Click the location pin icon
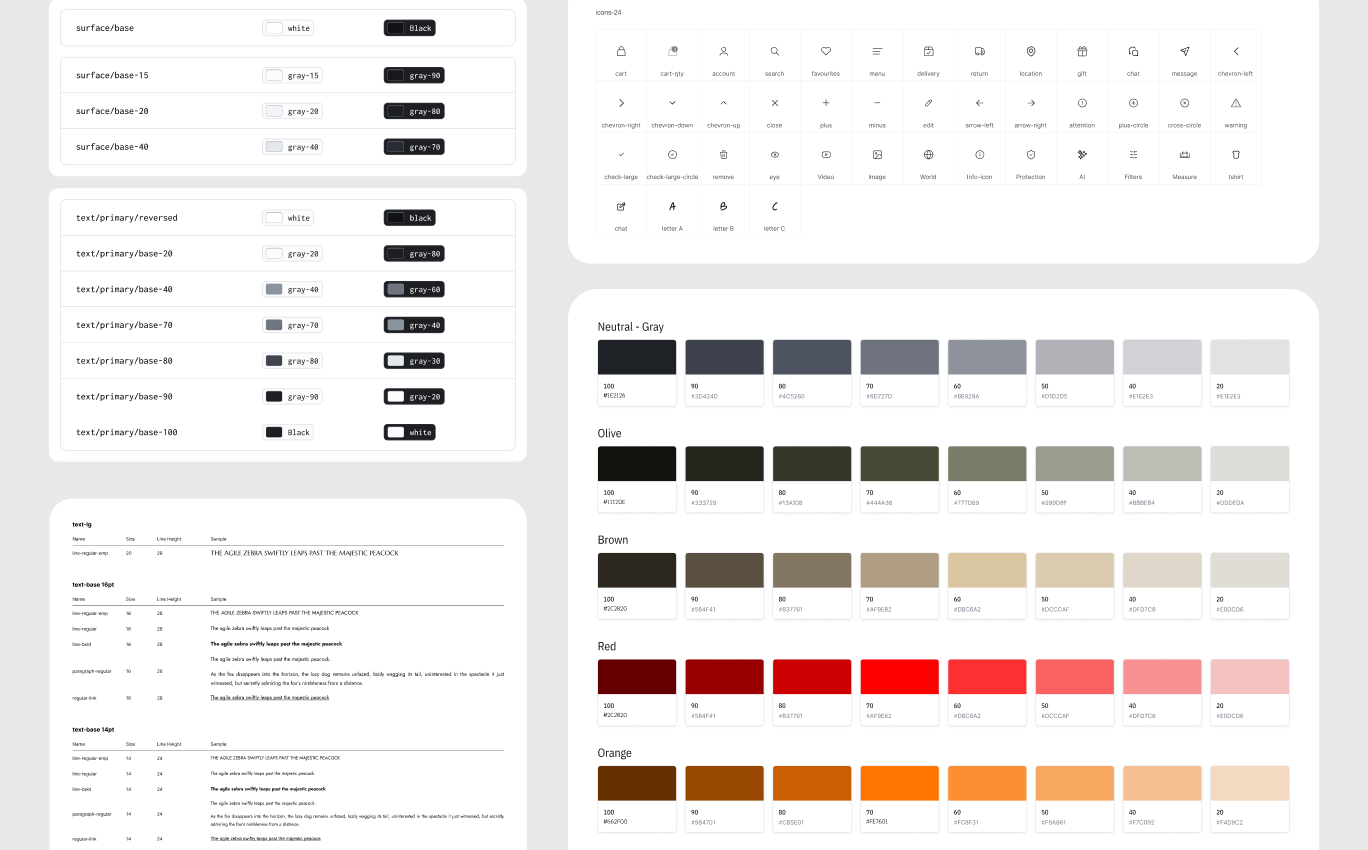The width and height of the screenshot is (1368, 850). (1031, 51)
